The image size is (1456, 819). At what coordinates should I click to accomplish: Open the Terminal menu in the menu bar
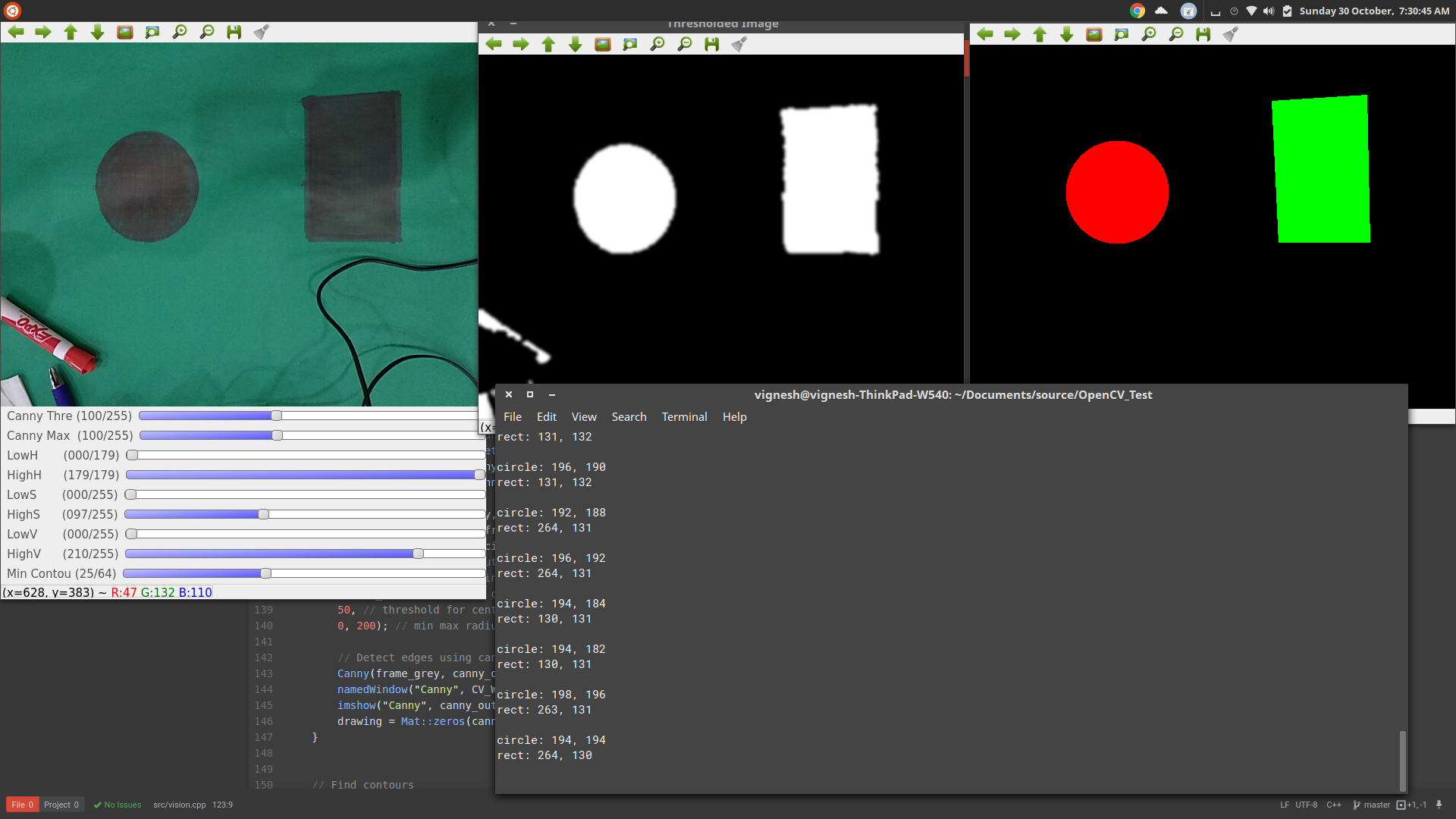(x=684, y=417)
